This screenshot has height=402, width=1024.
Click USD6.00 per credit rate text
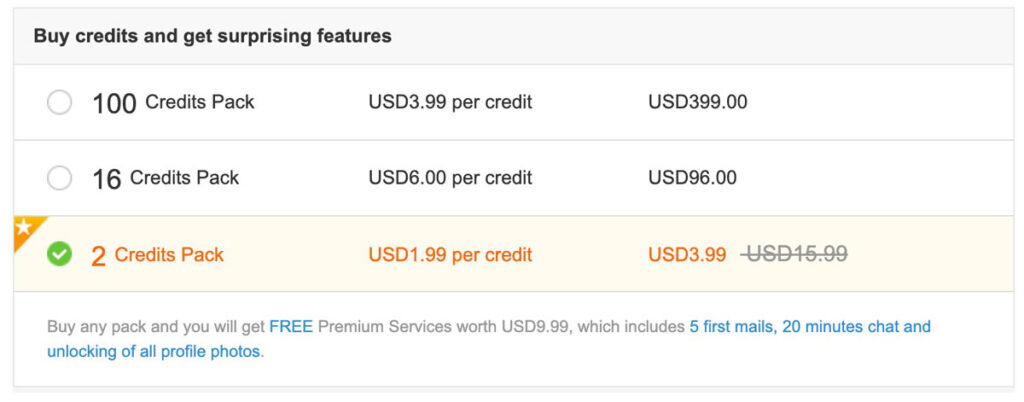(450, 178)
